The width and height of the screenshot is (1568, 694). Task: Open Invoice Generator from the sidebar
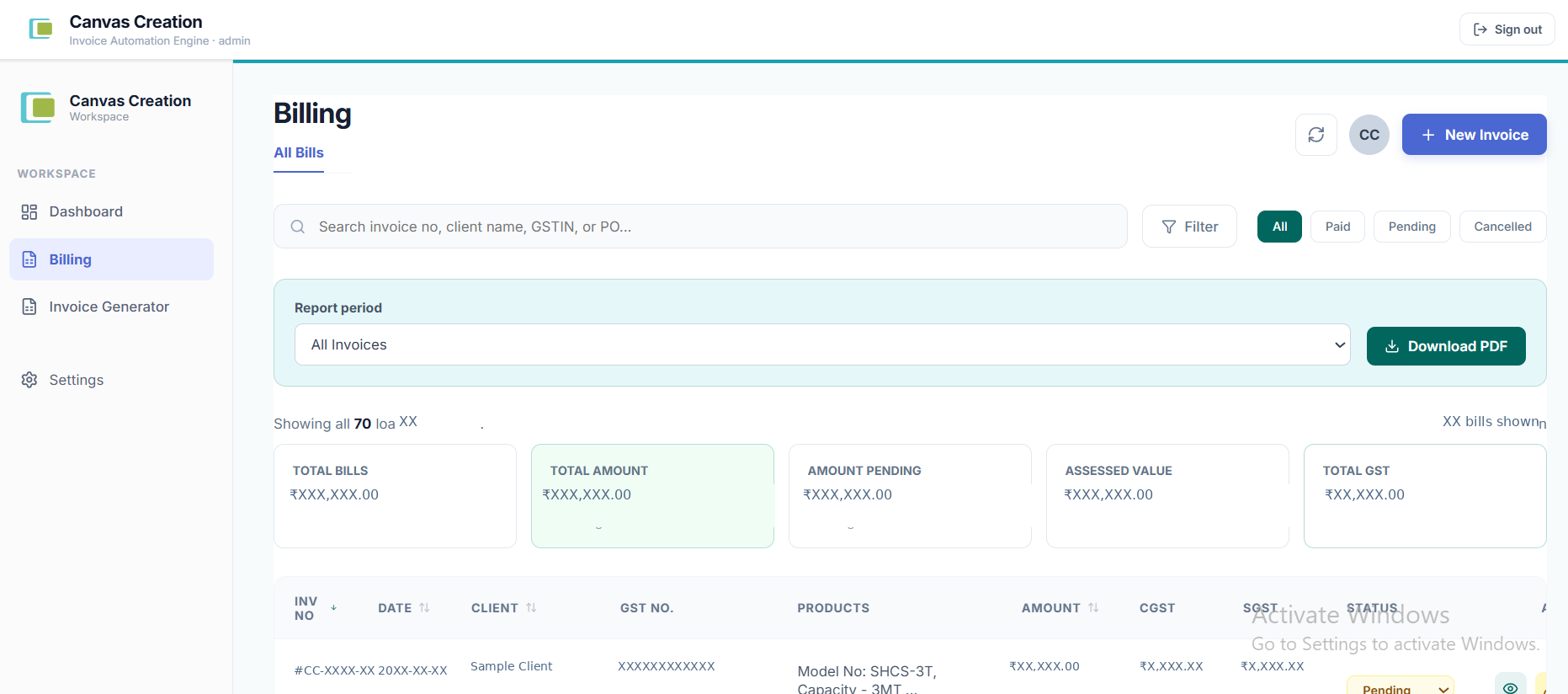111,307
